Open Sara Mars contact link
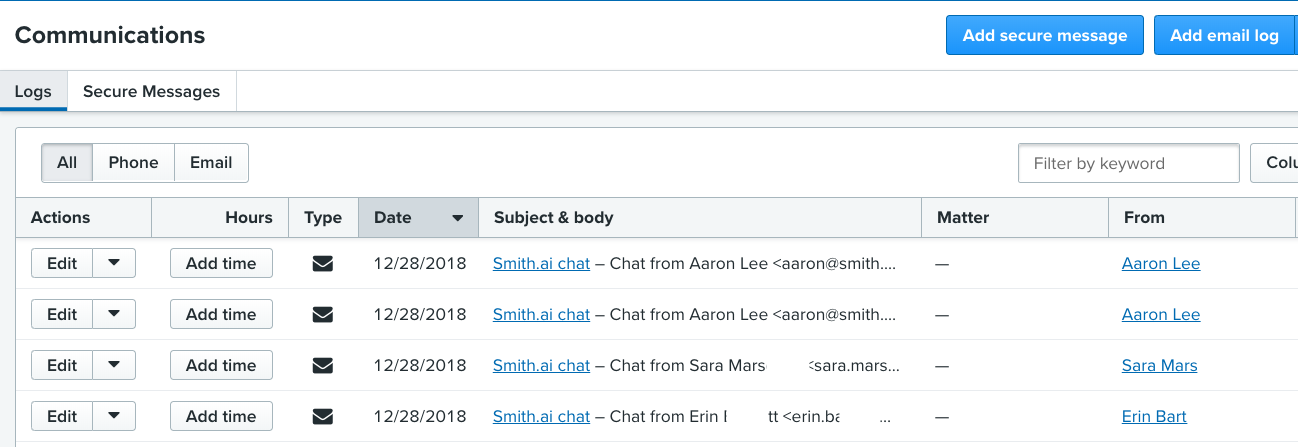The height and width of the screenshot is (447, 1298). pyautogui.click(x=1159, y=366)
